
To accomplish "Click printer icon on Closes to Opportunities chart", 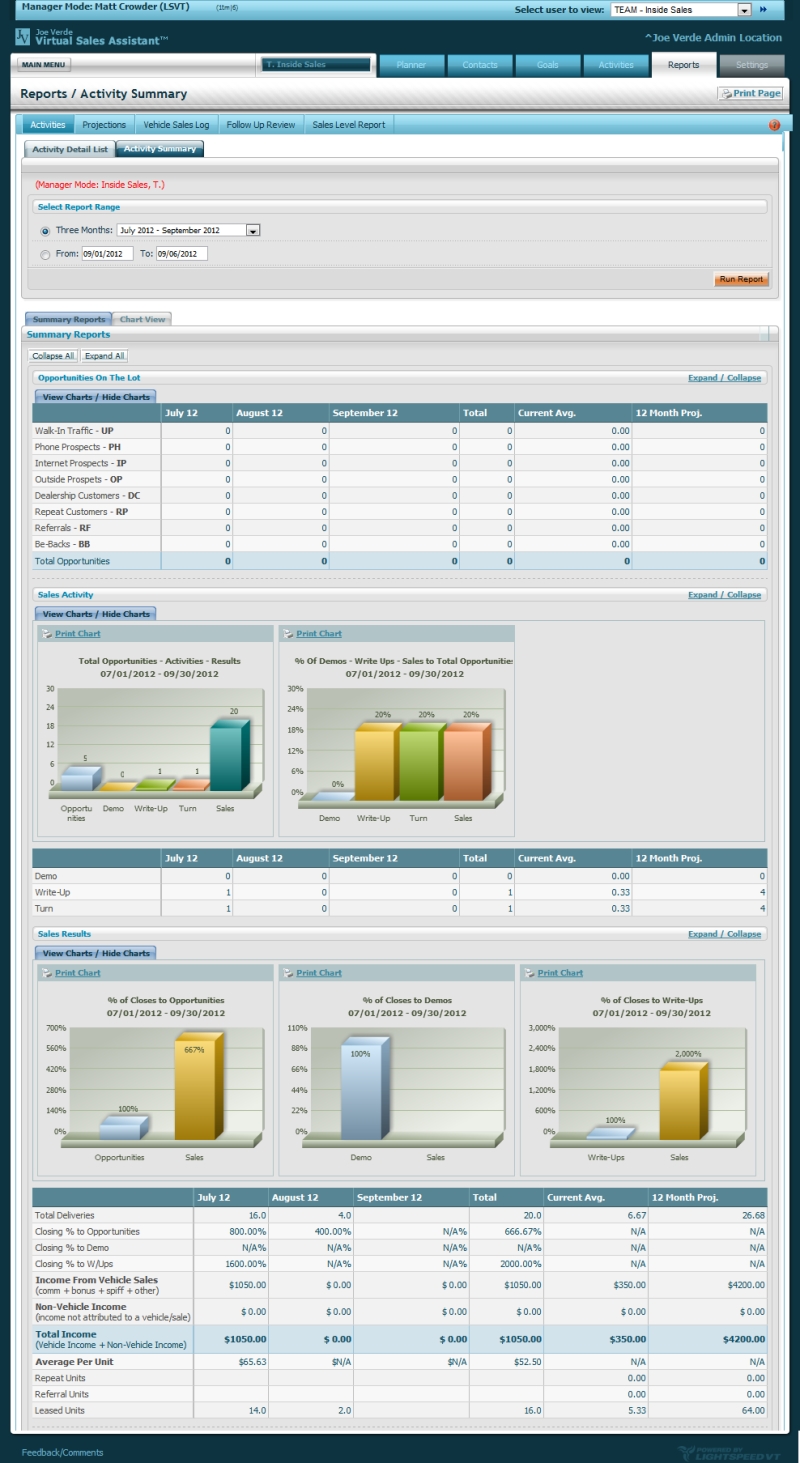I will tap(46, 973).
